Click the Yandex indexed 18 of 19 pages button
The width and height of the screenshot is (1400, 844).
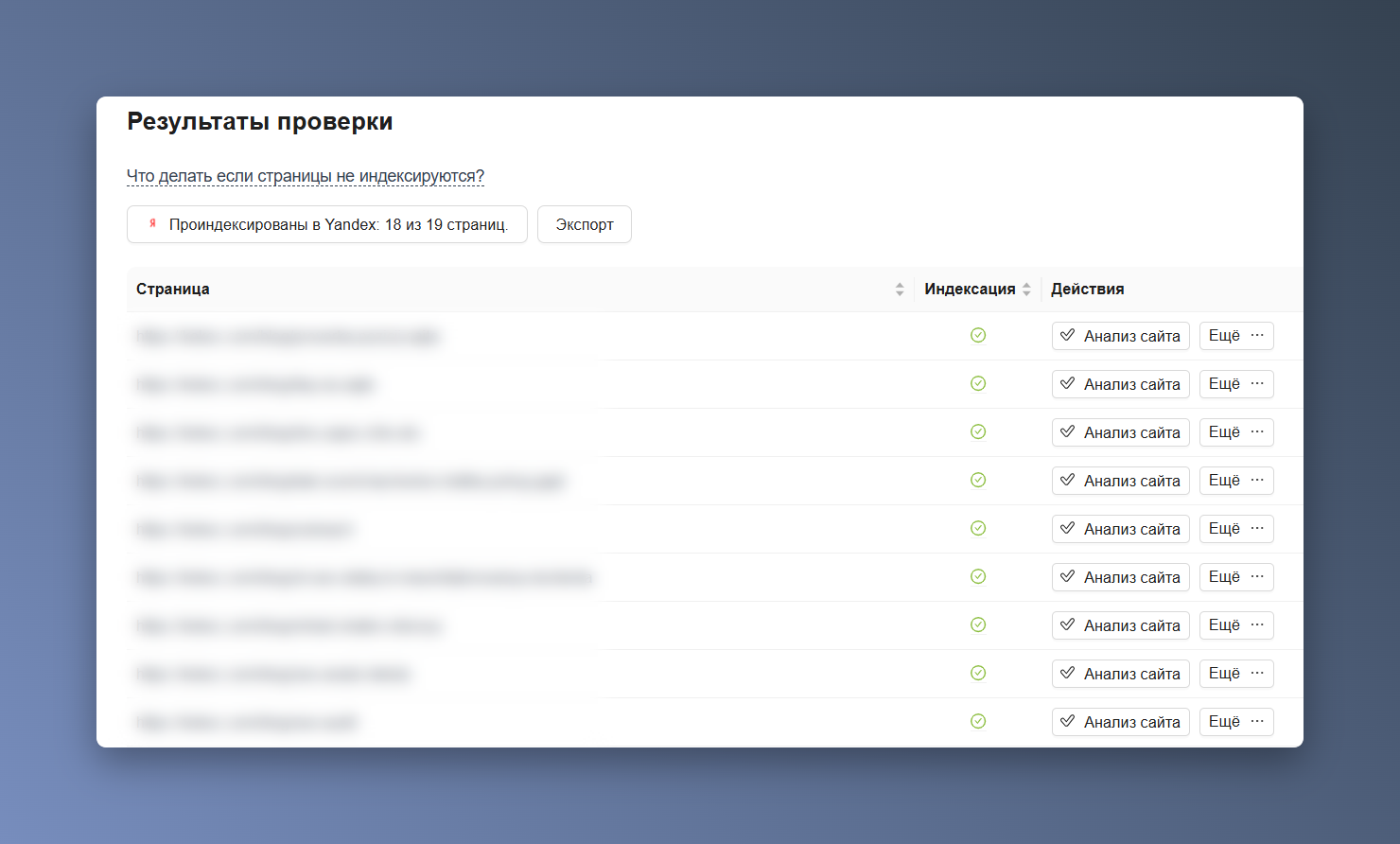327,224
